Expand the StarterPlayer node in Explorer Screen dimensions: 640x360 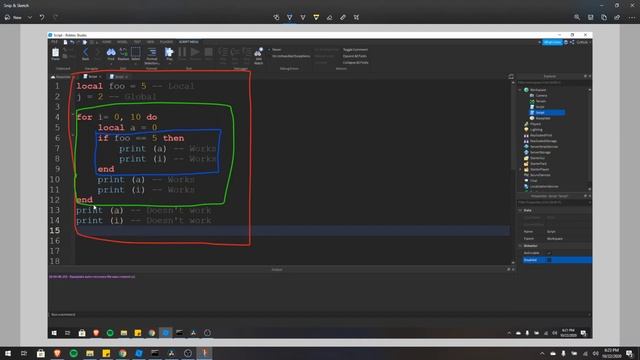click(x=520, y=169)
